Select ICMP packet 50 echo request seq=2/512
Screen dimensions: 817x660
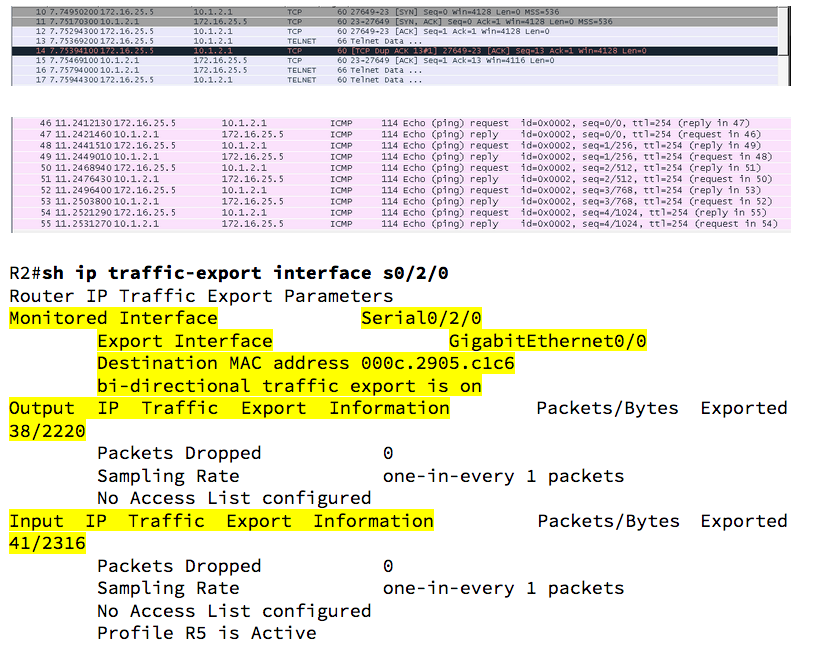pyautogui.click(x=402, y=168)
